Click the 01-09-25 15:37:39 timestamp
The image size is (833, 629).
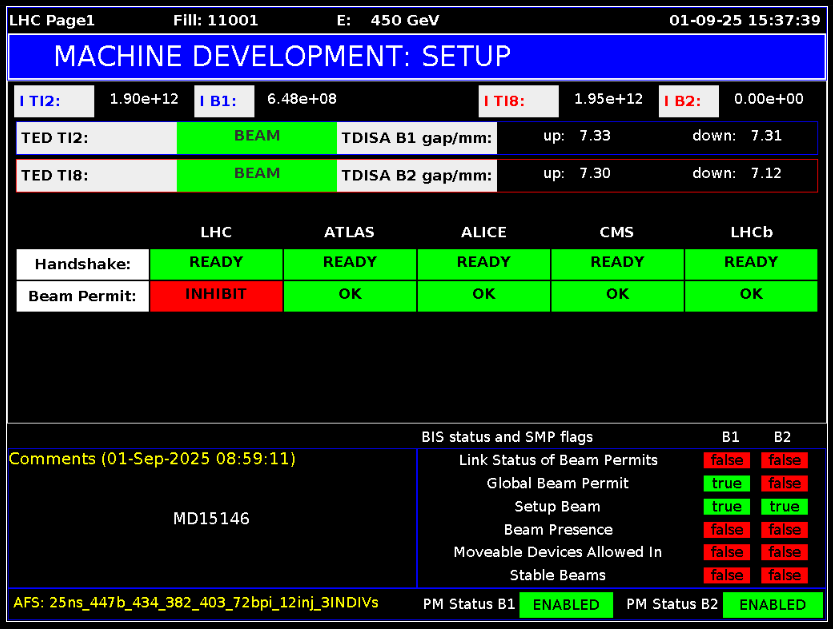745,21
